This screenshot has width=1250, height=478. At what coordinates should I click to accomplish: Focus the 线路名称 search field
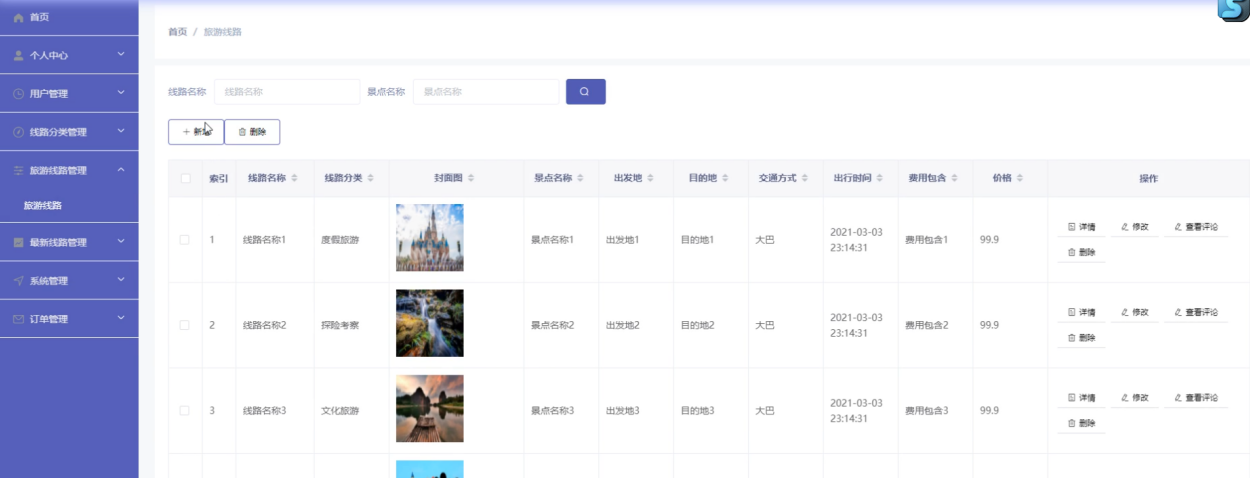(287, 92)
